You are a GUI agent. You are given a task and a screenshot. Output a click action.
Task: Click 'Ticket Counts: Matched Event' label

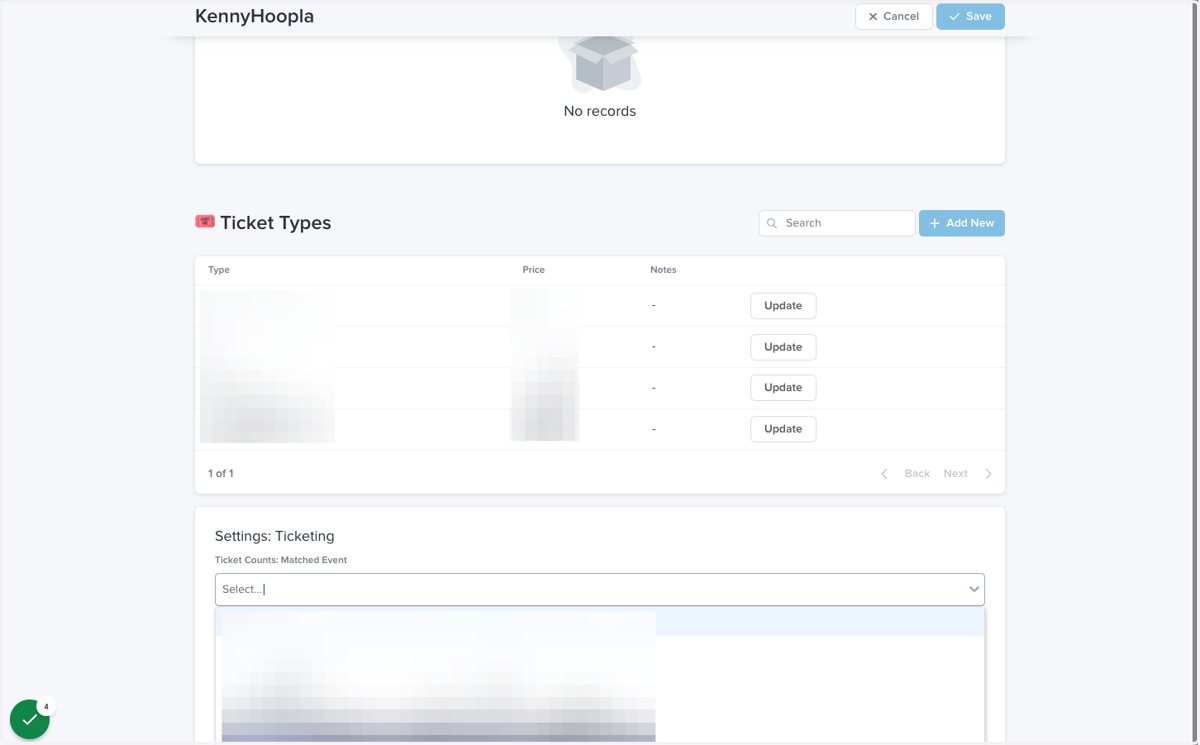(281, 560)
